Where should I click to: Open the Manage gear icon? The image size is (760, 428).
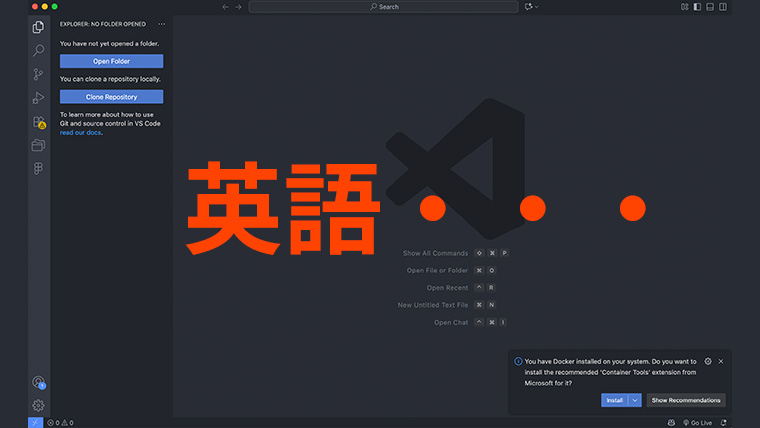click(x=38, y=405)
